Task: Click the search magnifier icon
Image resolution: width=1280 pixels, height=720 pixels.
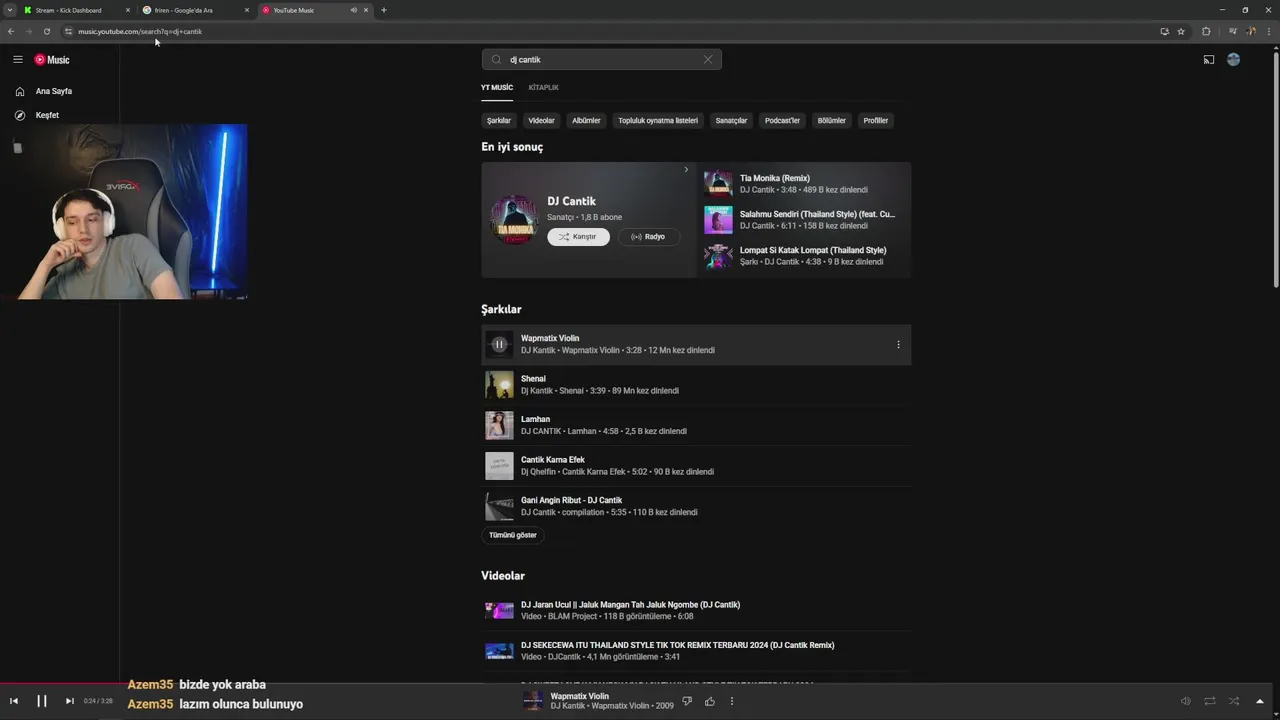Action: [x=496, y=59]
